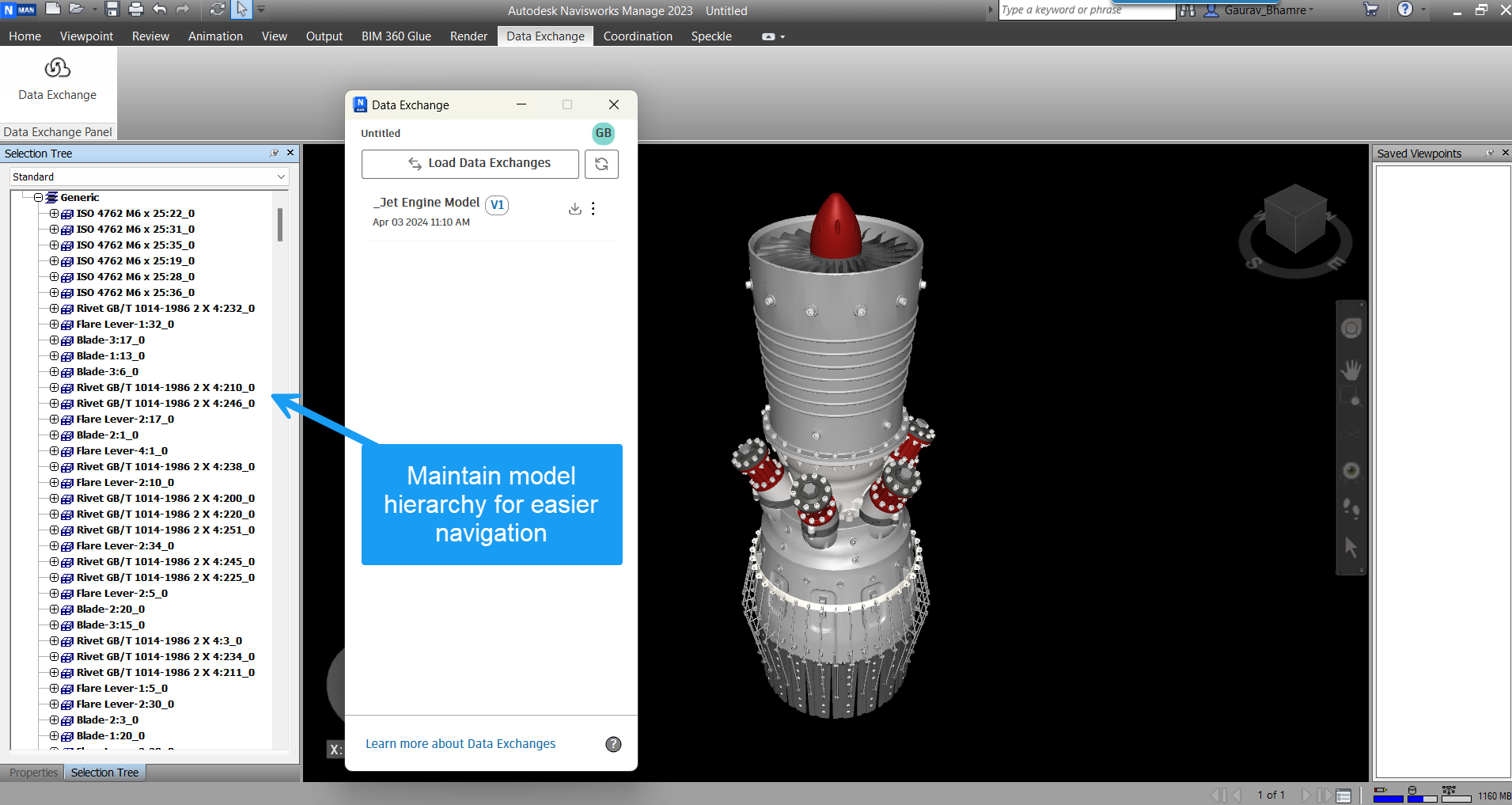Click the Load Data Exchanges button
The height and width of the screenshot is (805, 1512).
click(470, 164)
